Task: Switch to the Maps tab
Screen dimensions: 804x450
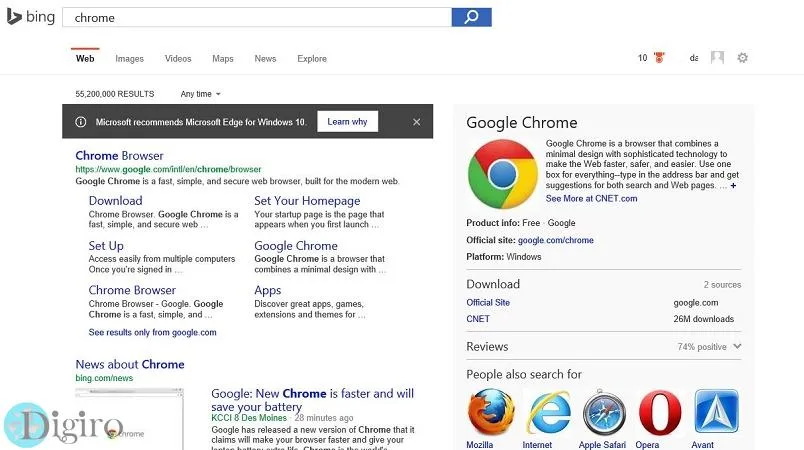Action: point(223,58)
